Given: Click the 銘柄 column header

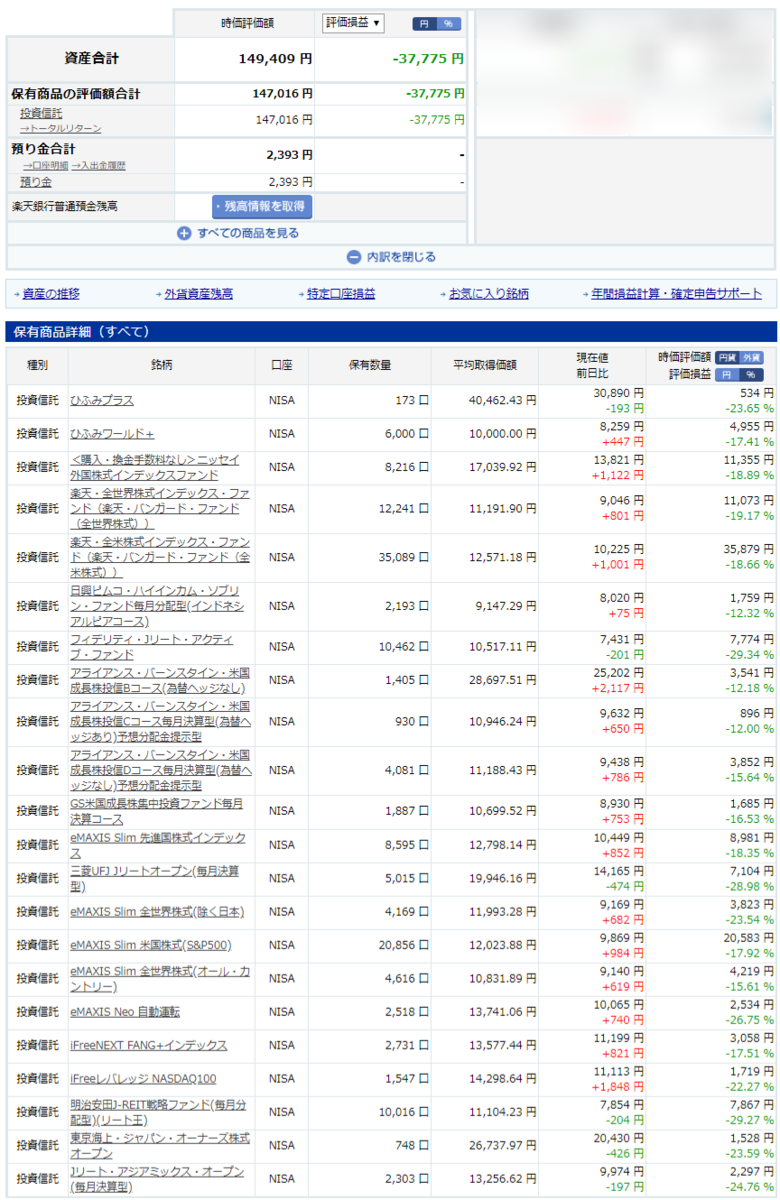Looking at the screenshot, I should pyautogui.click(x=162, y=366).
